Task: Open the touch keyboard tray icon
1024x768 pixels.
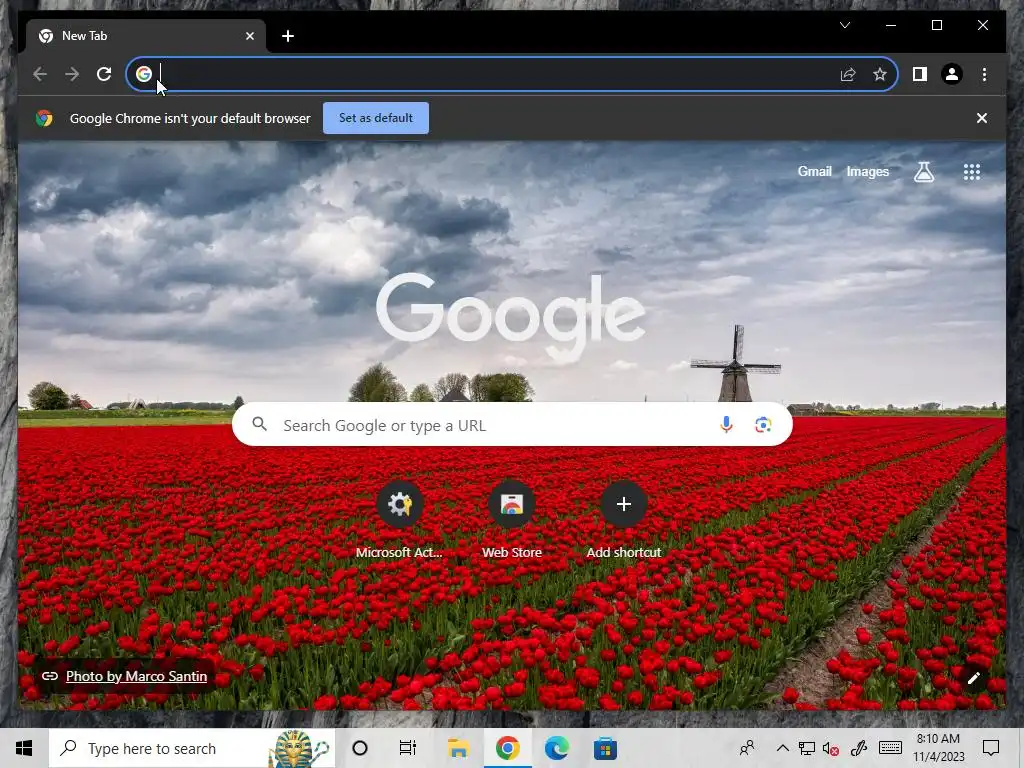Action: 890,748
